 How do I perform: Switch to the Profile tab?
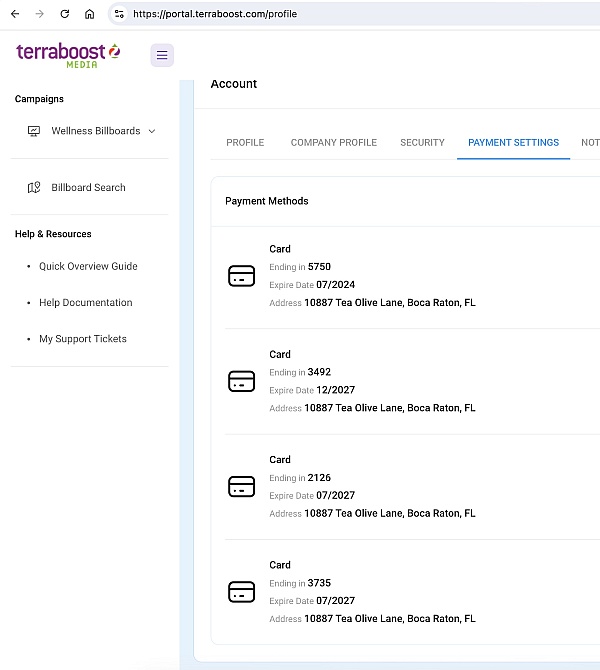(245, 143)
